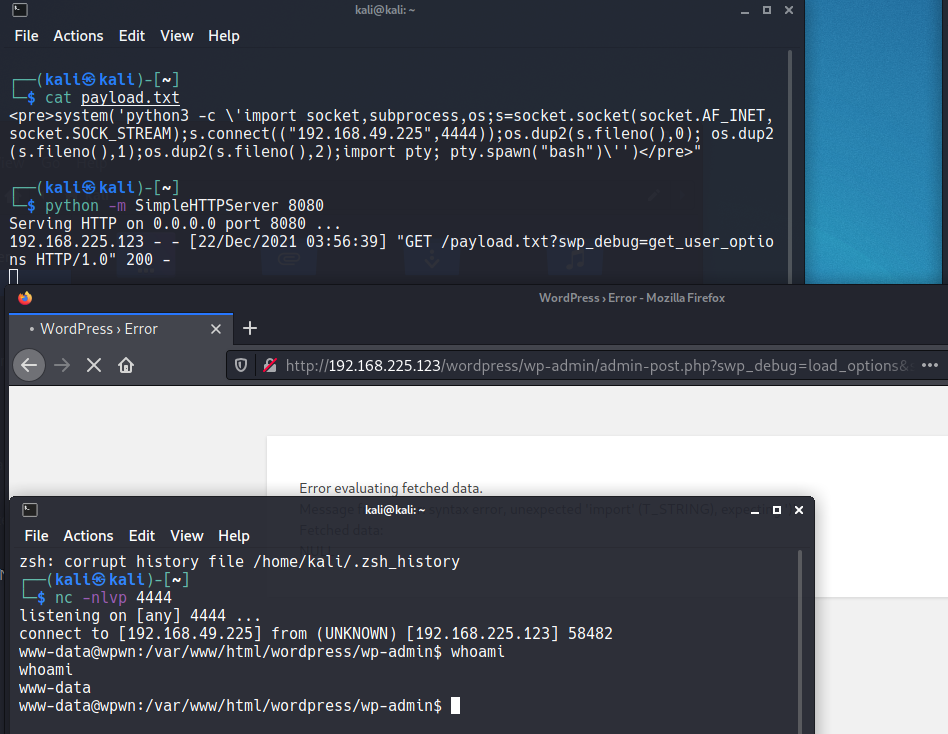
Task: Open page actions ellipsis in address bar
Action: coord(930,365)
